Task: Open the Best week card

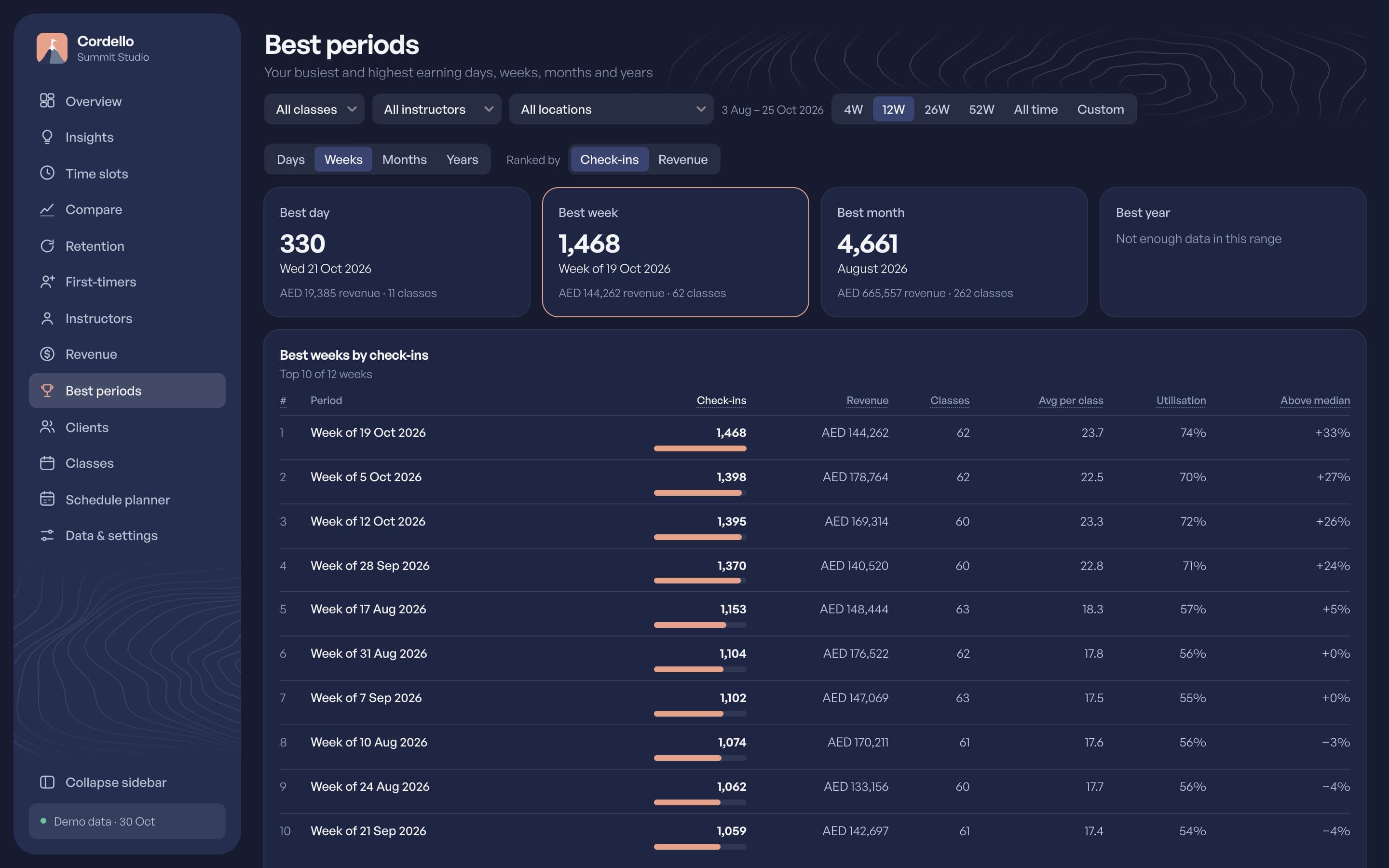Action: [675, 252]
